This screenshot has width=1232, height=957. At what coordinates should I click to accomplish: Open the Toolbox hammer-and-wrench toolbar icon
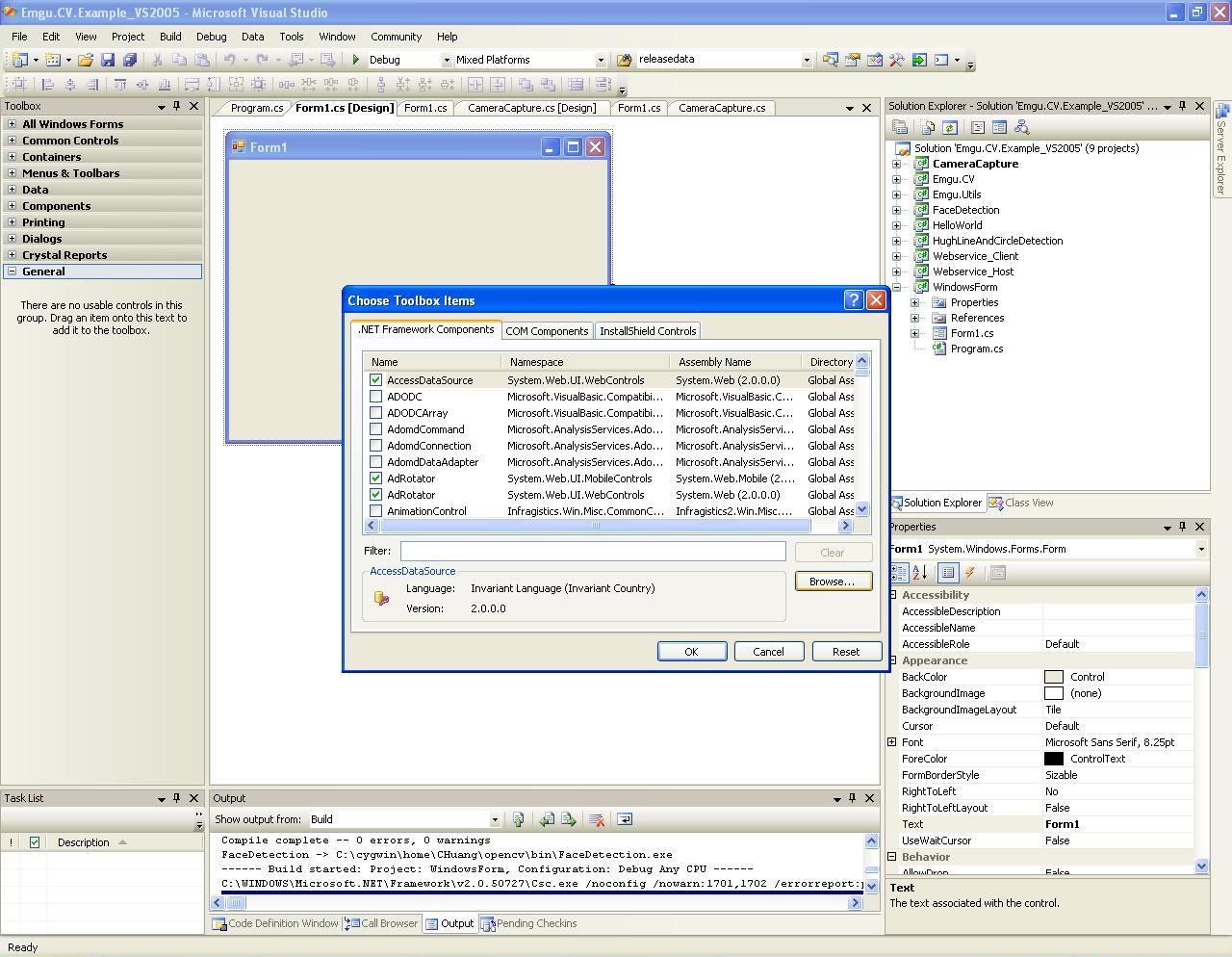coord(896,60)
